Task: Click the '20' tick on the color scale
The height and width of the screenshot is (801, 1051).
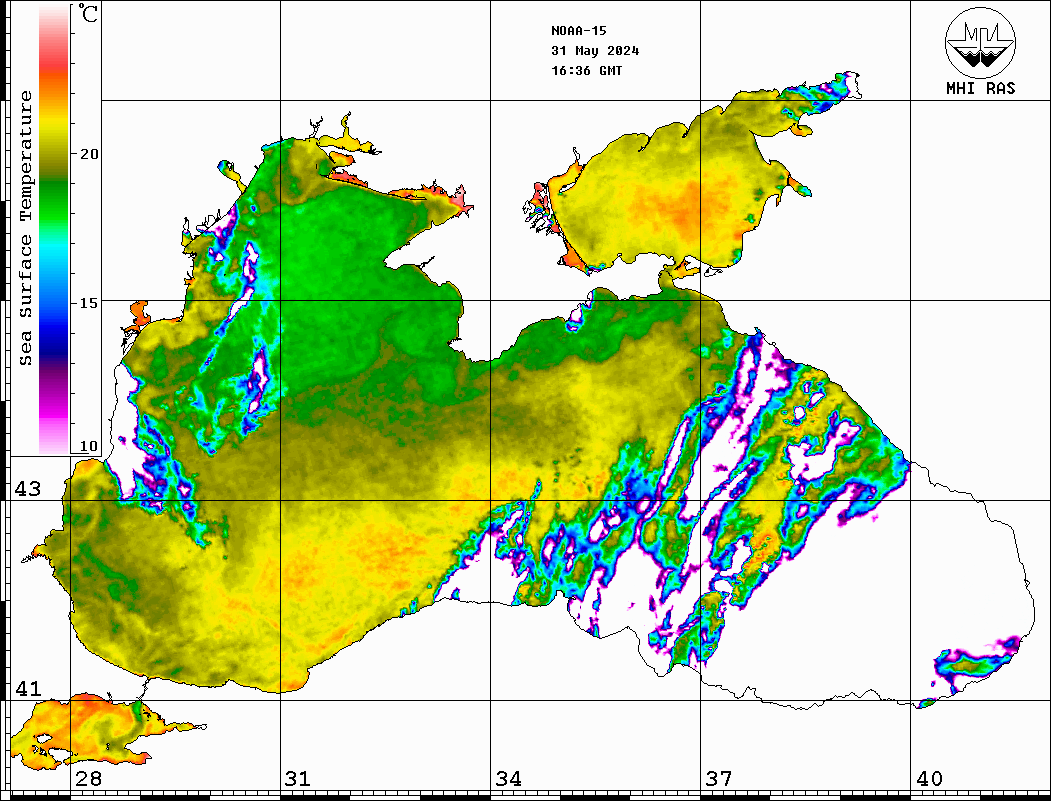Action: [x=89, y=154]
